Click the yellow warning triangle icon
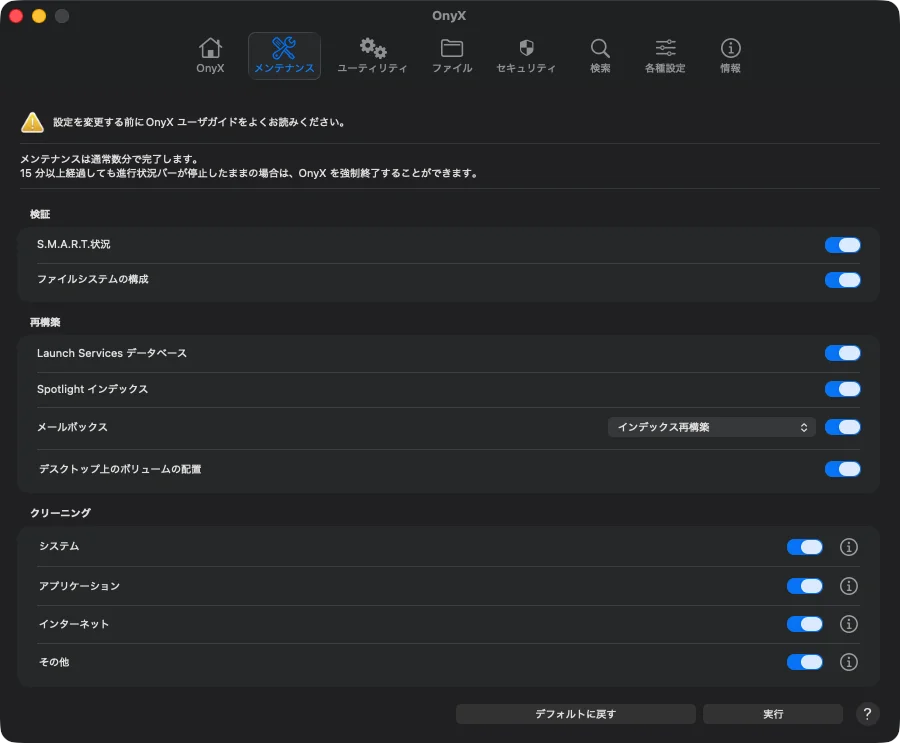The image size is (900, 743). point(32,122)
